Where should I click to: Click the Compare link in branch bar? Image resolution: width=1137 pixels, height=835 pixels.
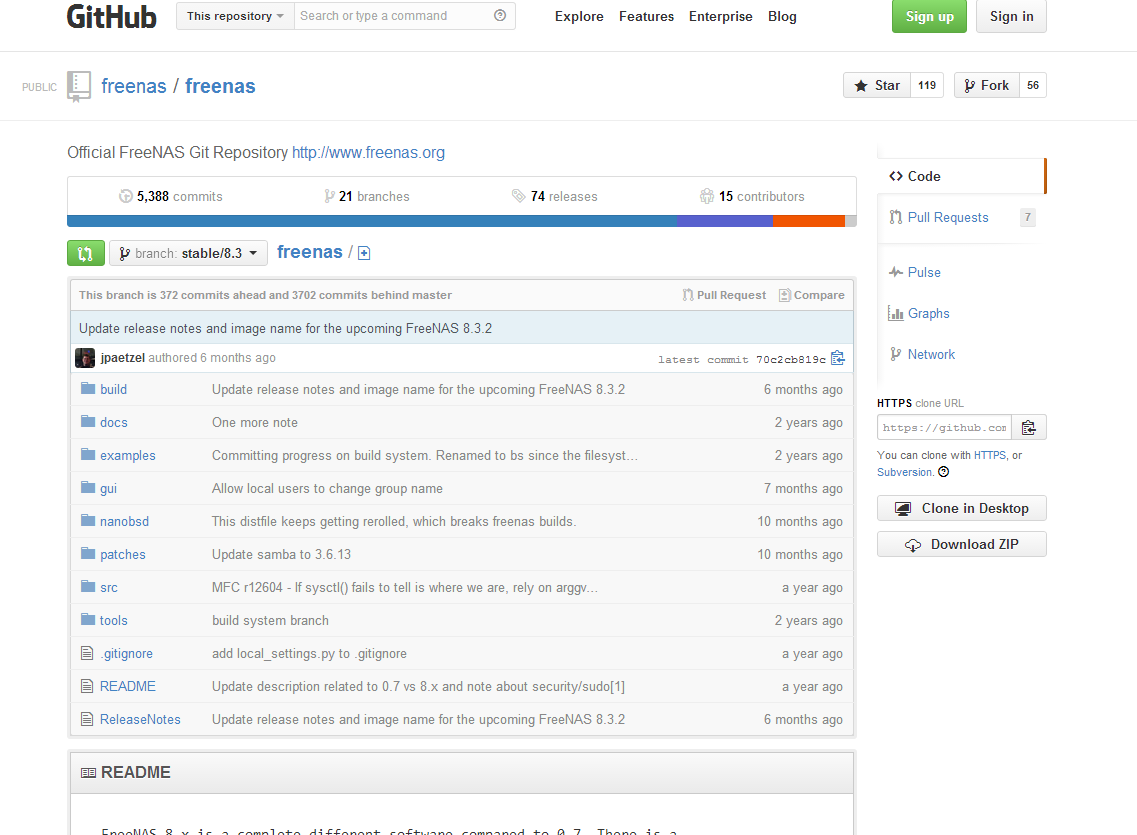pos(811,295)
